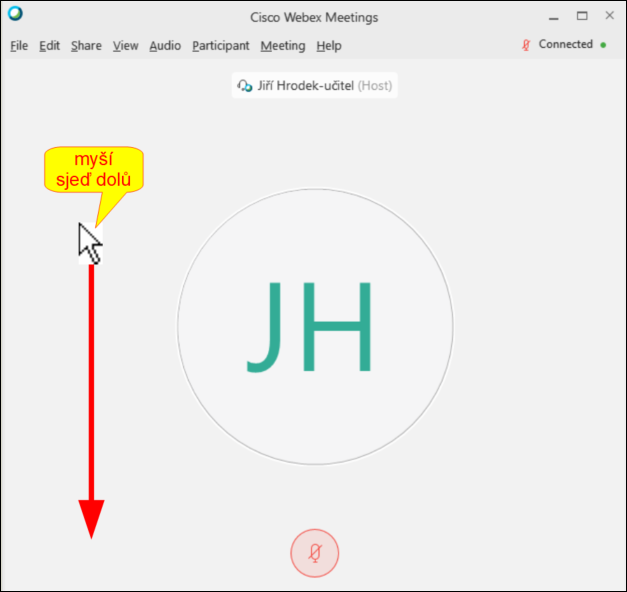
Task: Click the yellow 'myší sjeď dolů' callout
Action: click(94, 170)
